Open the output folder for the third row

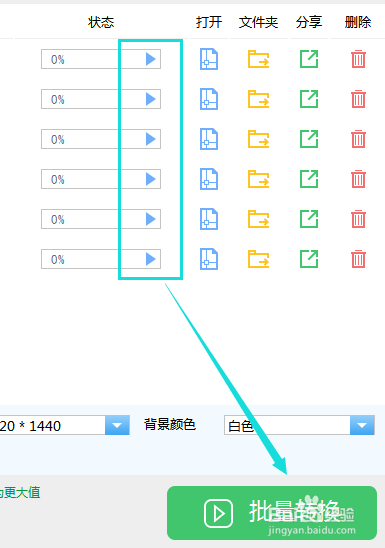[259, 139]
